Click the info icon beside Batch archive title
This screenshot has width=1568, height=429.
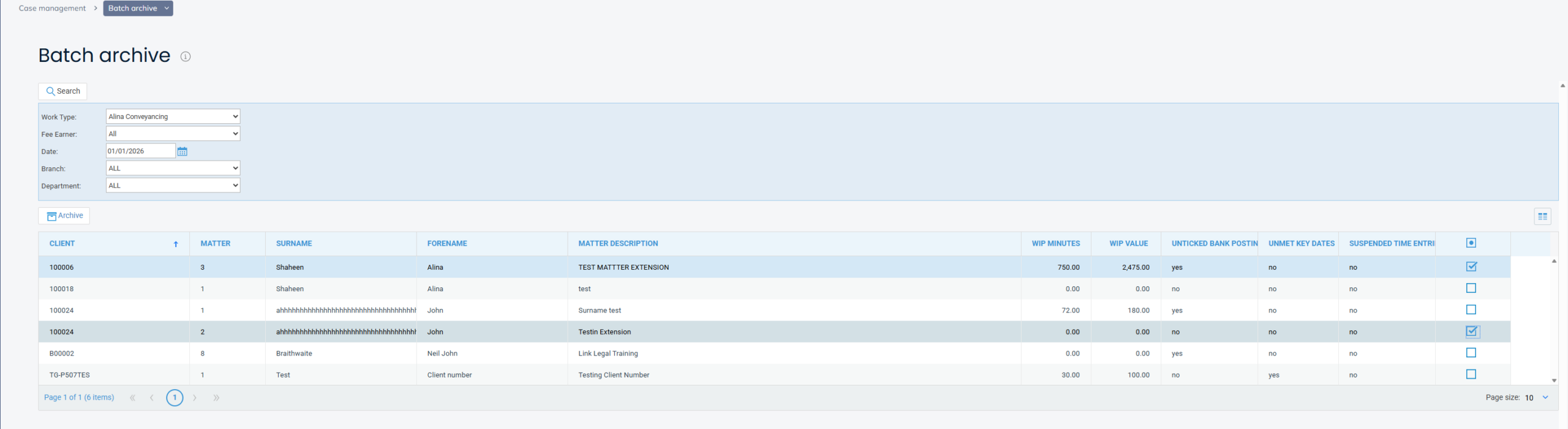186,56
